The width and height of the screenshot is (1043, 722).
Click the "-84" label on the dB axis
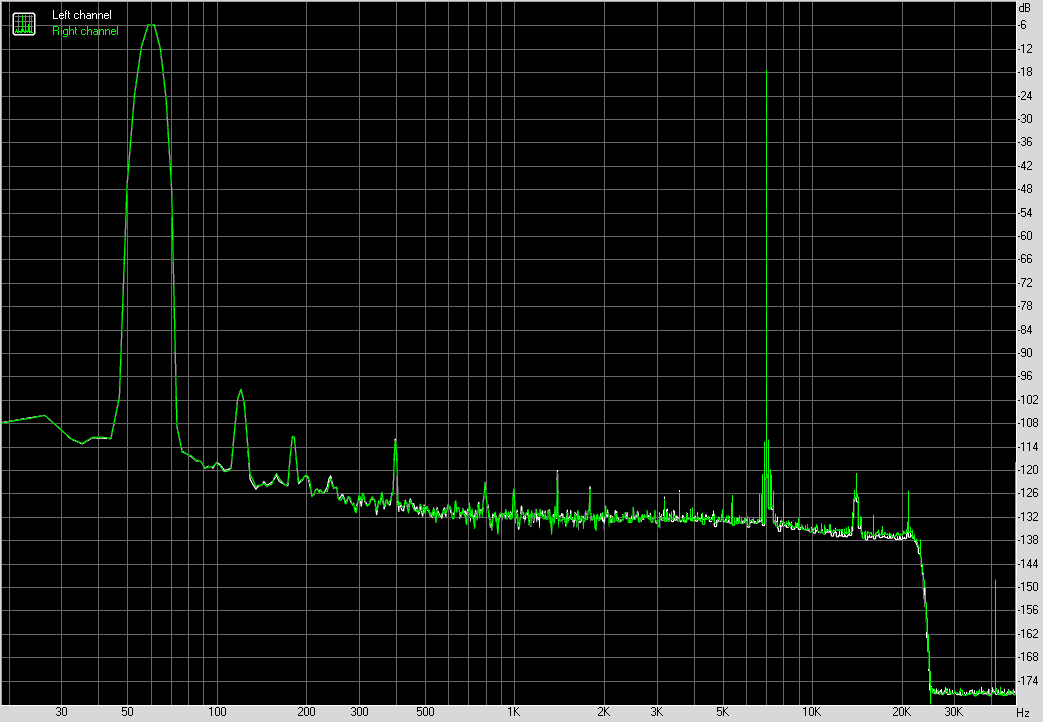1025,329
